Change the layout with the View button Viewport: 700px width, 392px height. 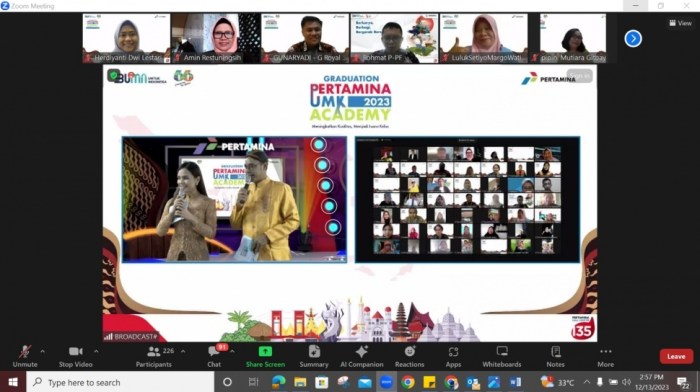680,23
